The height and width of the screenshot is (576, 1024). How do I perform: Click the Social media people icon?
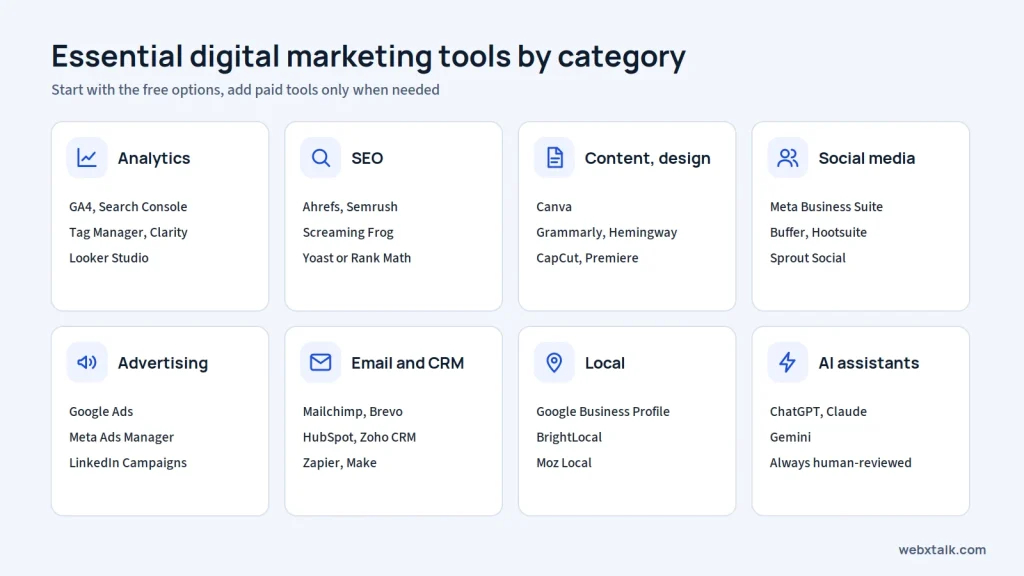788,157
